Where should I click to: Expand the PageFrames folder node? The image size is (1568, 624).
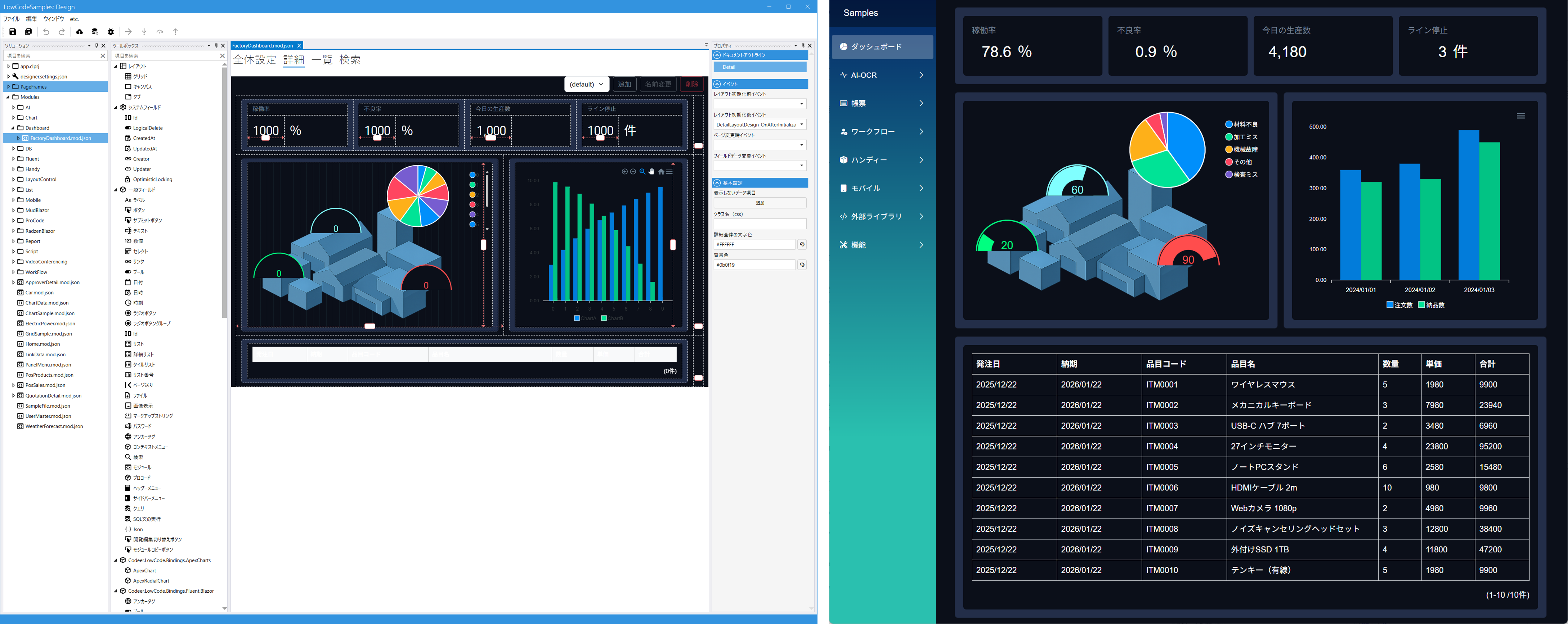tap(9, 87)
